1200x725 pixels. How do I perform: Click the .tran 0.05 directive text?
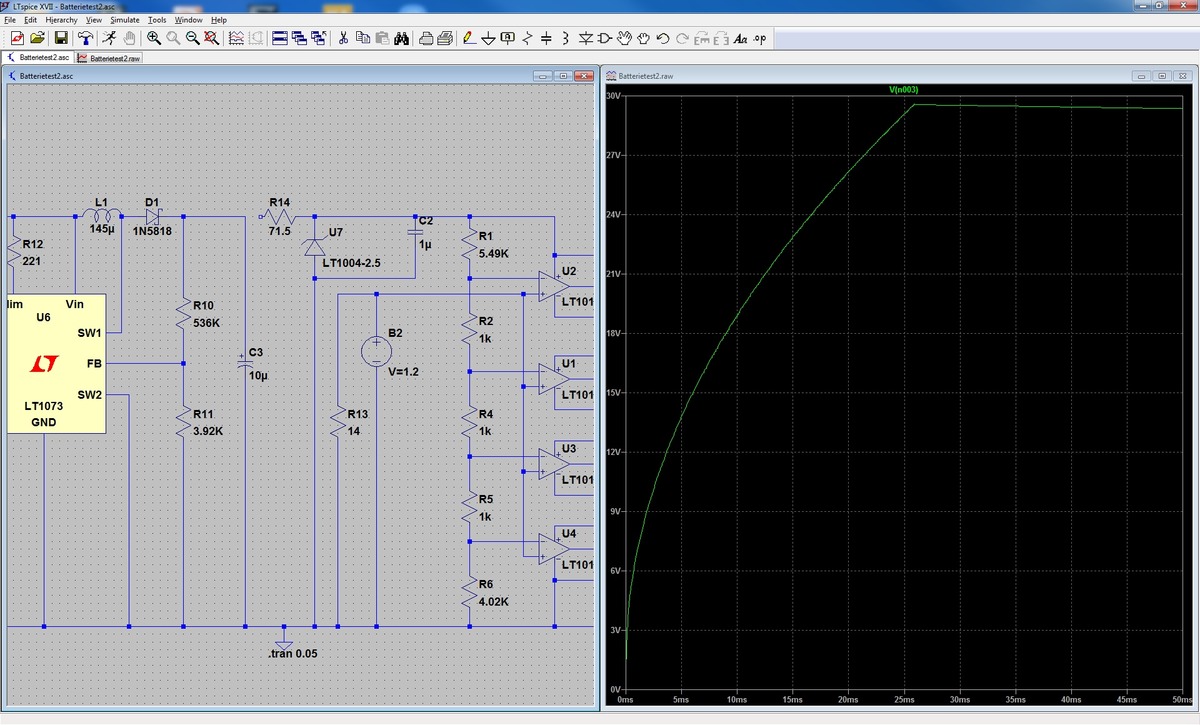tap(295, 654)
